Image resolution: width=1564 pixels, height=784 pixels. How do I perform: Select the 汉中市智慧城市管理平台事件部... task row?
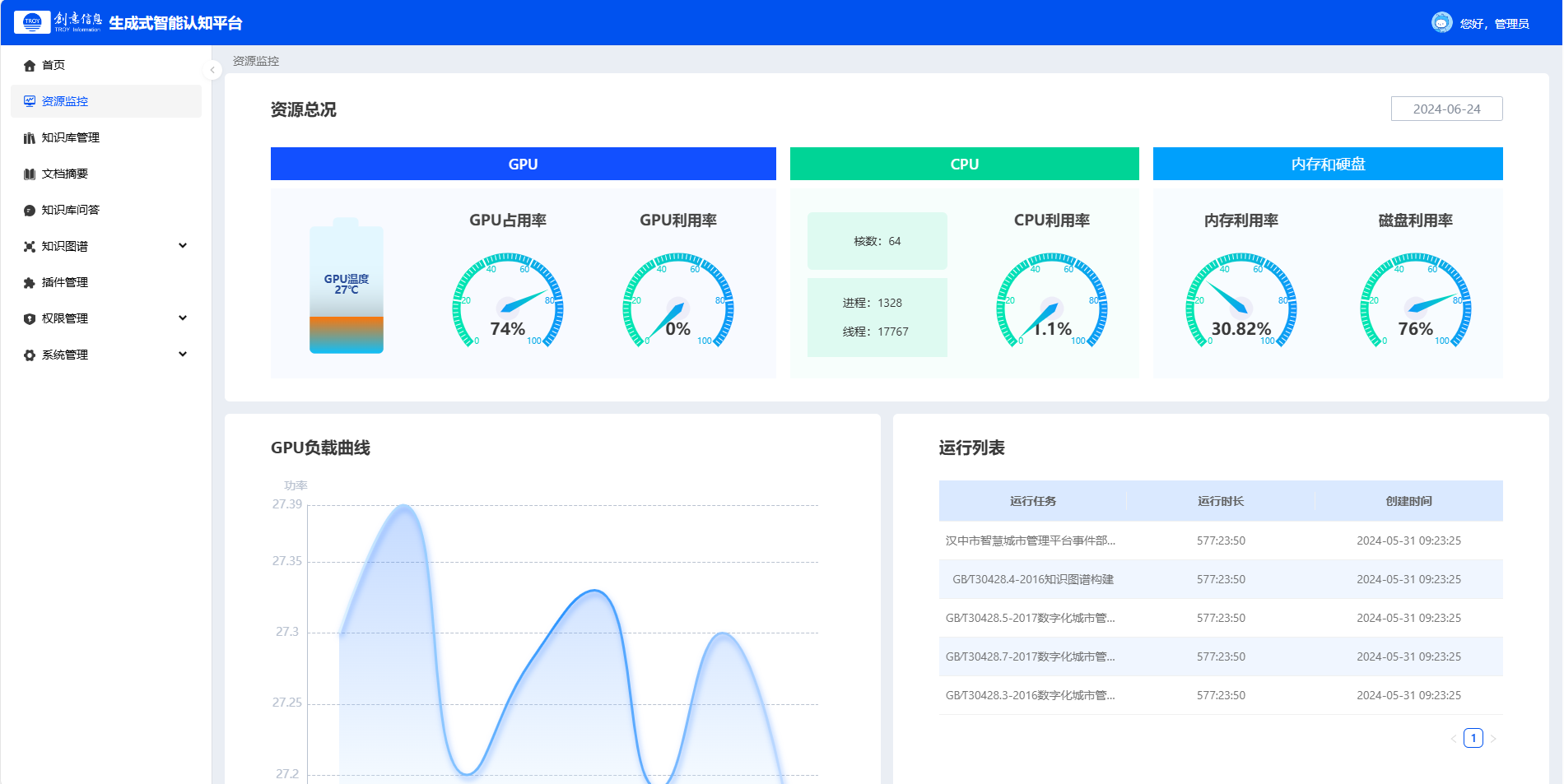tap(1221, 540)
